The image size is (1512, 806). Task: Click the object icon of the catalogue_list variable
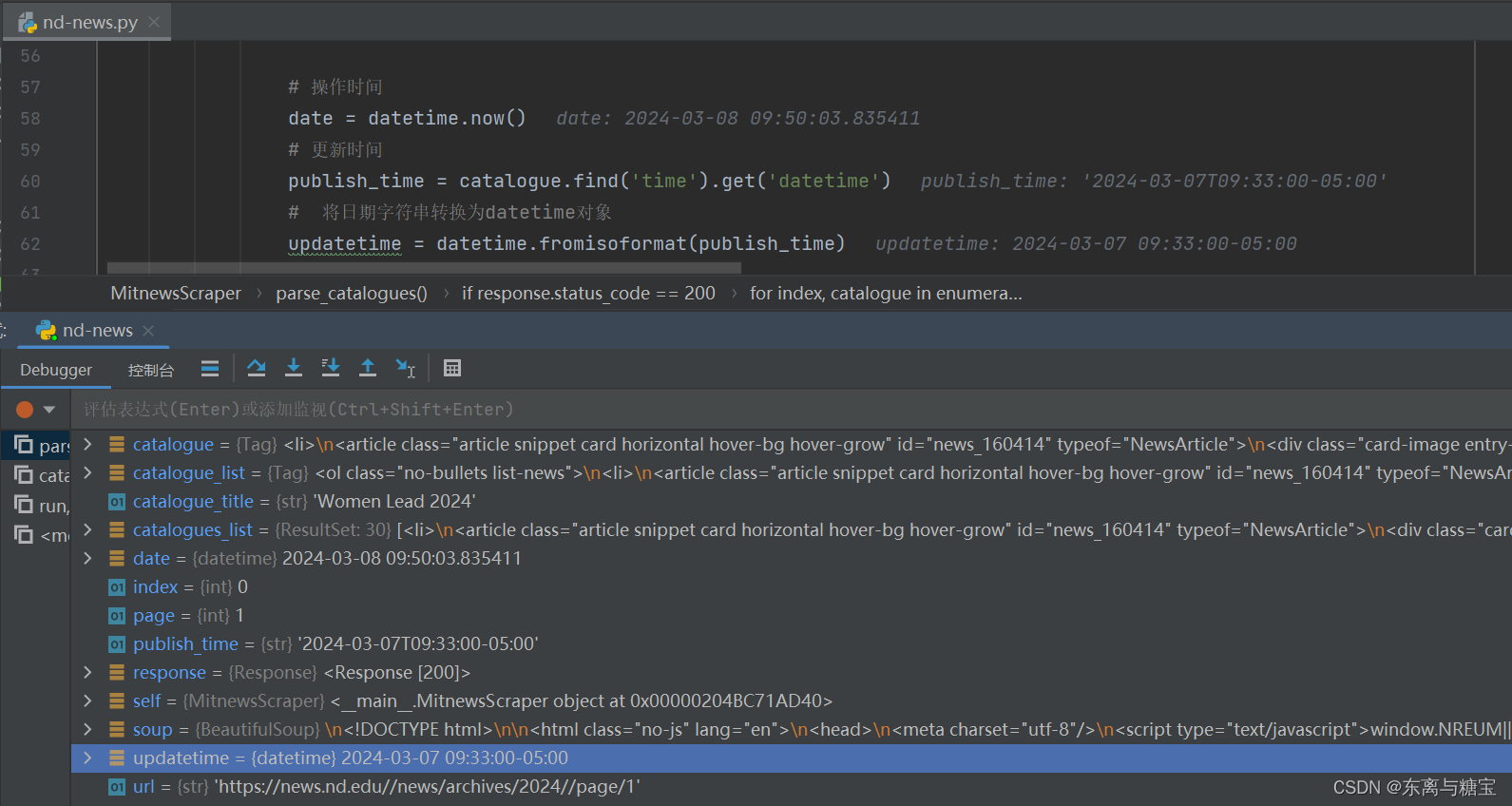pos(117,472)
